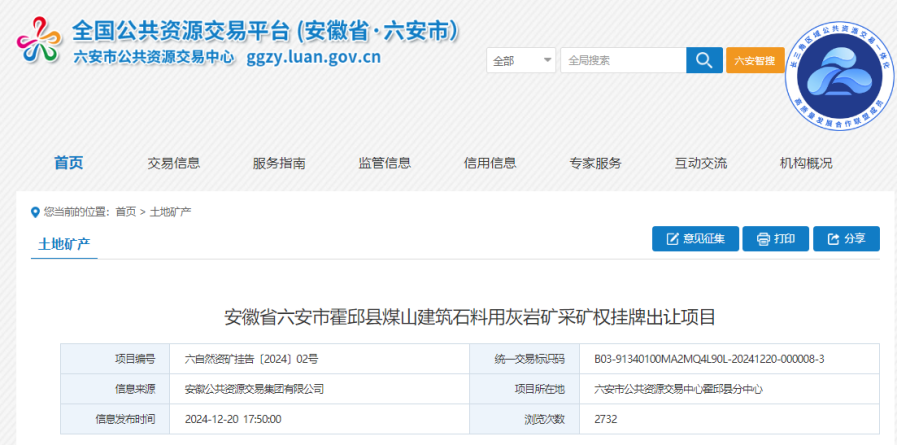Click the 首页 breadcrumb link
Image resolution: width=897 pixels, height=445 pixels.
coord(125,212)
